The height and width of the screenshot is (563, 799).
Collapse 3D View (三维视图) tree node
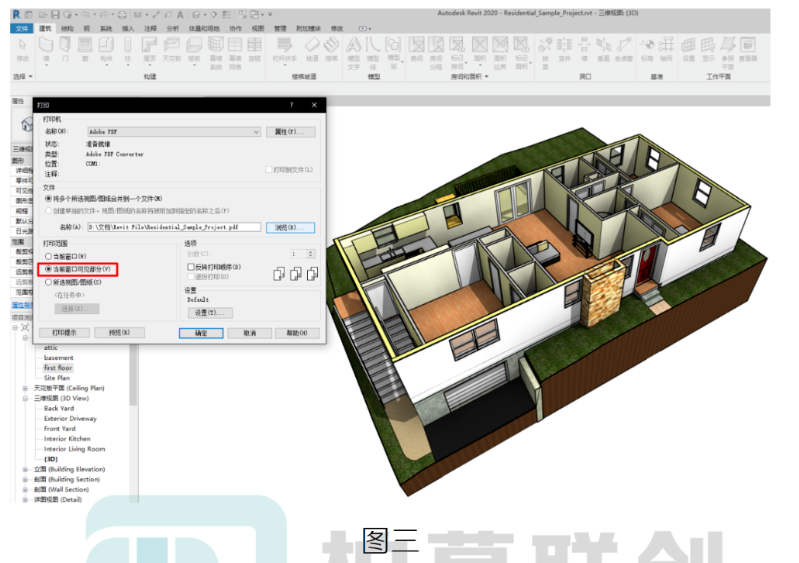25,398
